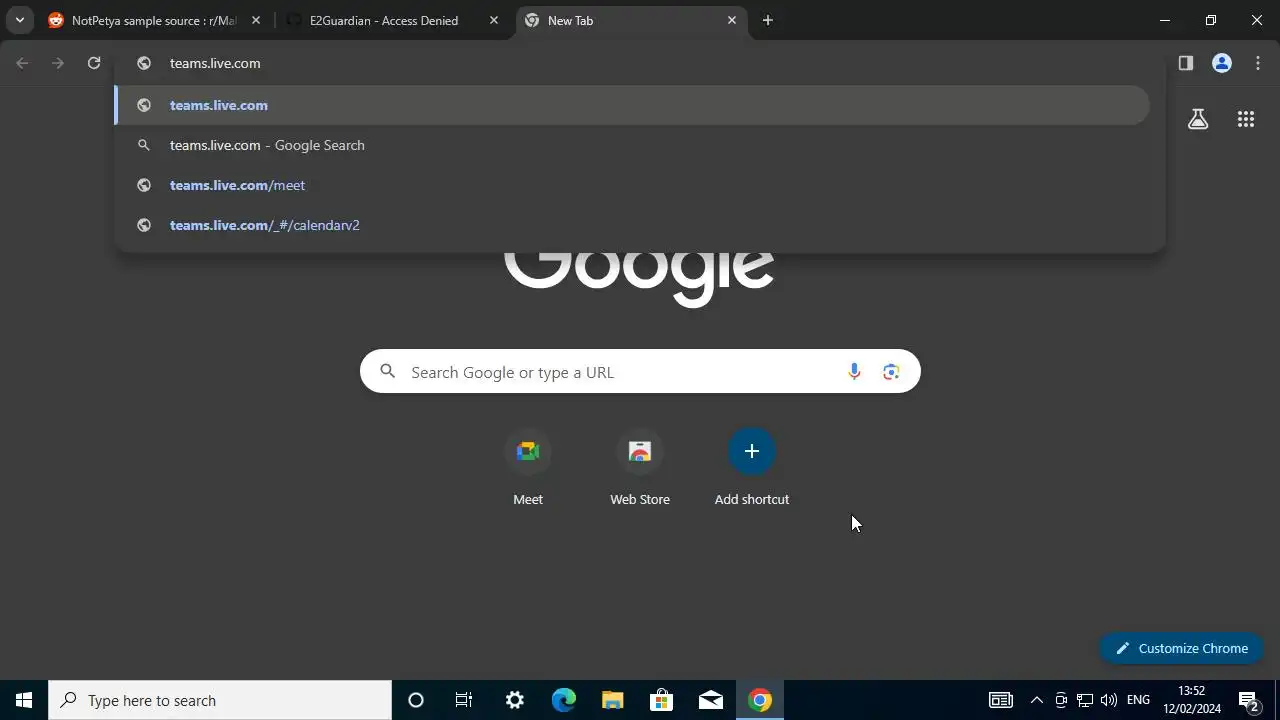Click the address bar text teams.live.com

tap(215, 63)
